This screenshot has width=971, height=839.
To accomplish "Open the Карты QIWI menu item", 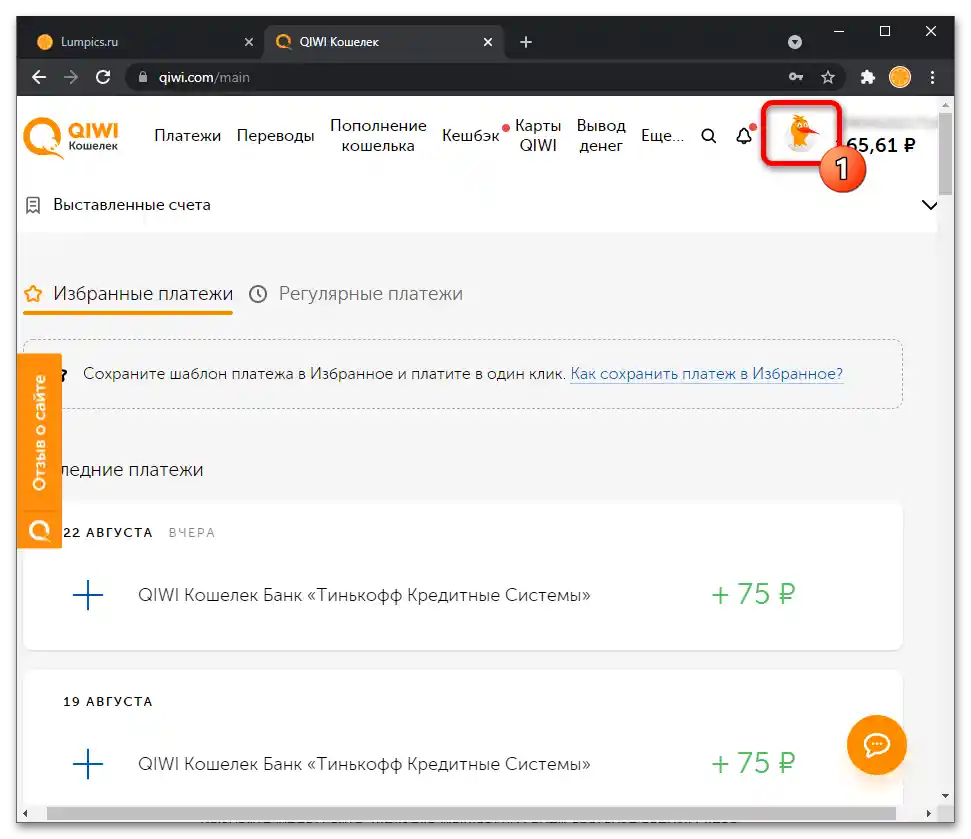I will [x=538, y=136].
